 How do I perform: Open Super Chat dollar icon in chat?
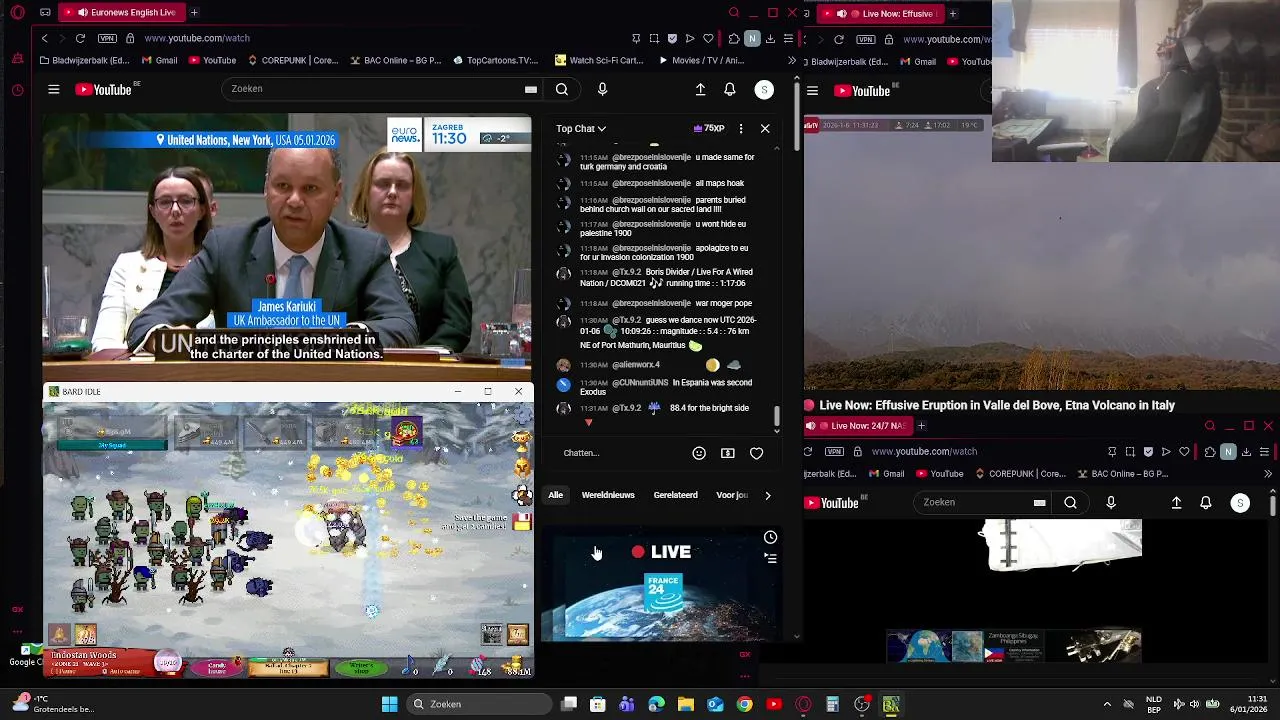click(x=728, y=453)
